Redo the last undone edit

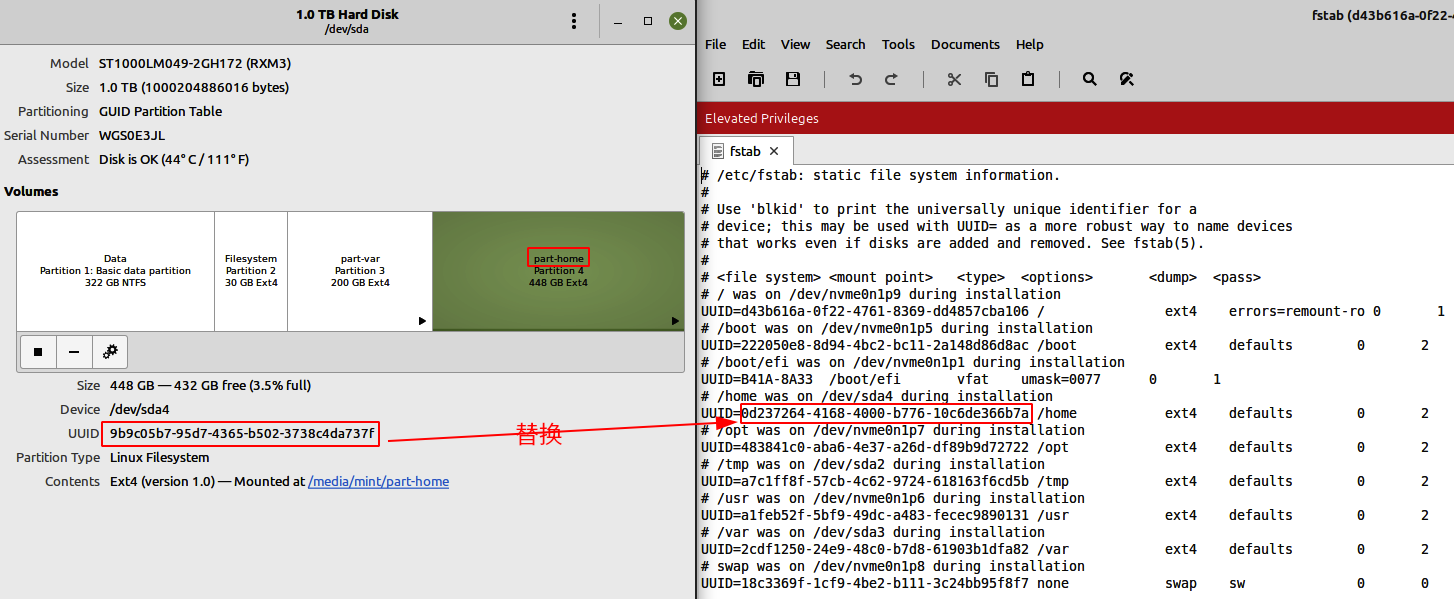tap(891, 79)
